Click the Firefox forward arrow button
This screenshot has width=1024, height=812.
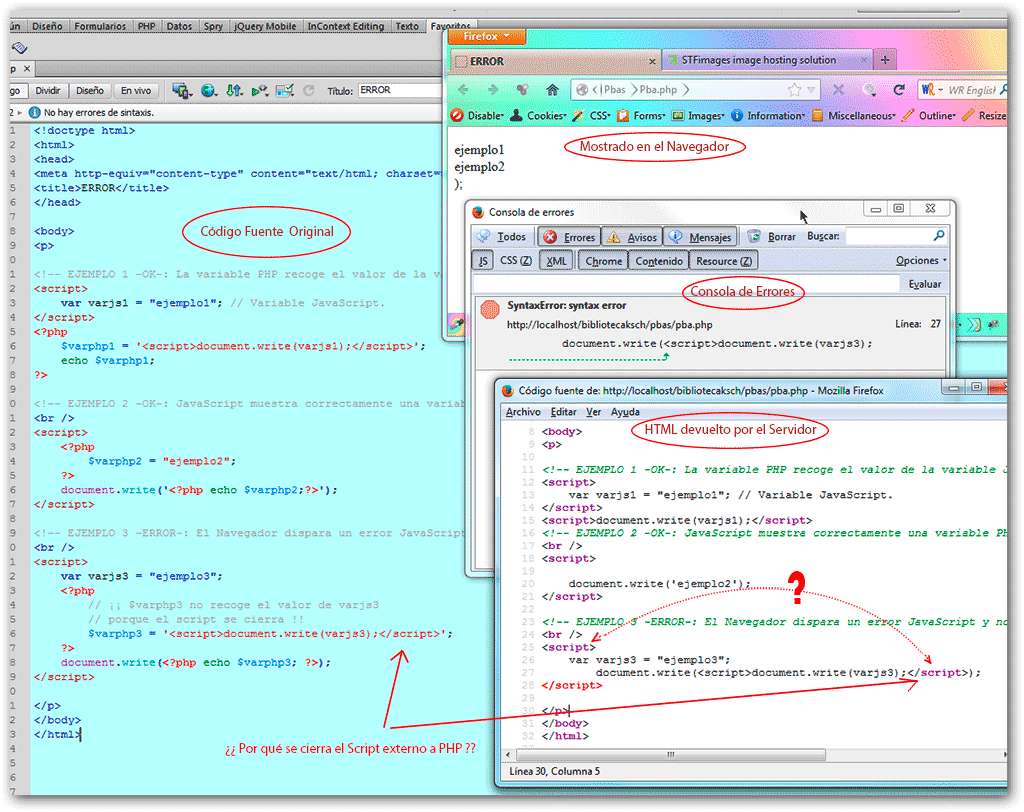493,89
